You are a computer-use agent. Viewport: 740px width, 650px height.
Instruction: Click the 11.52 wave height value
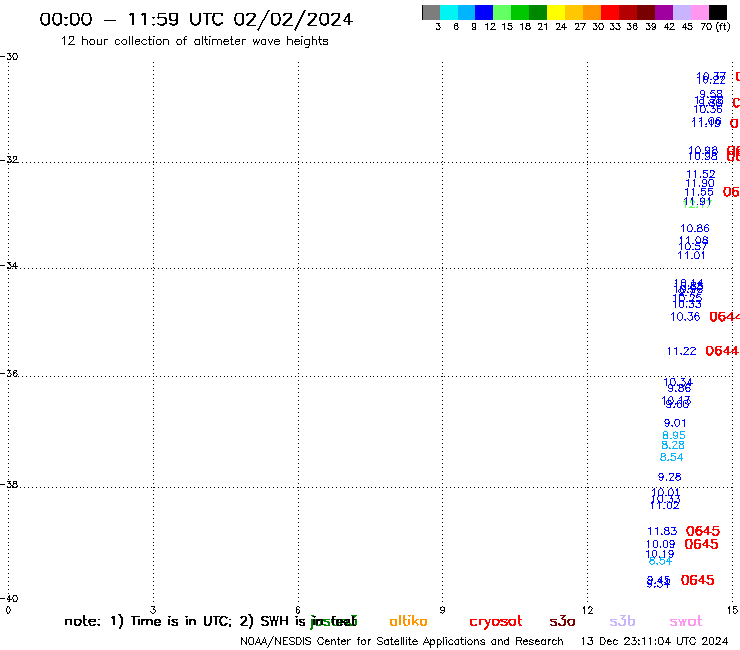click(x=701, y=175)
